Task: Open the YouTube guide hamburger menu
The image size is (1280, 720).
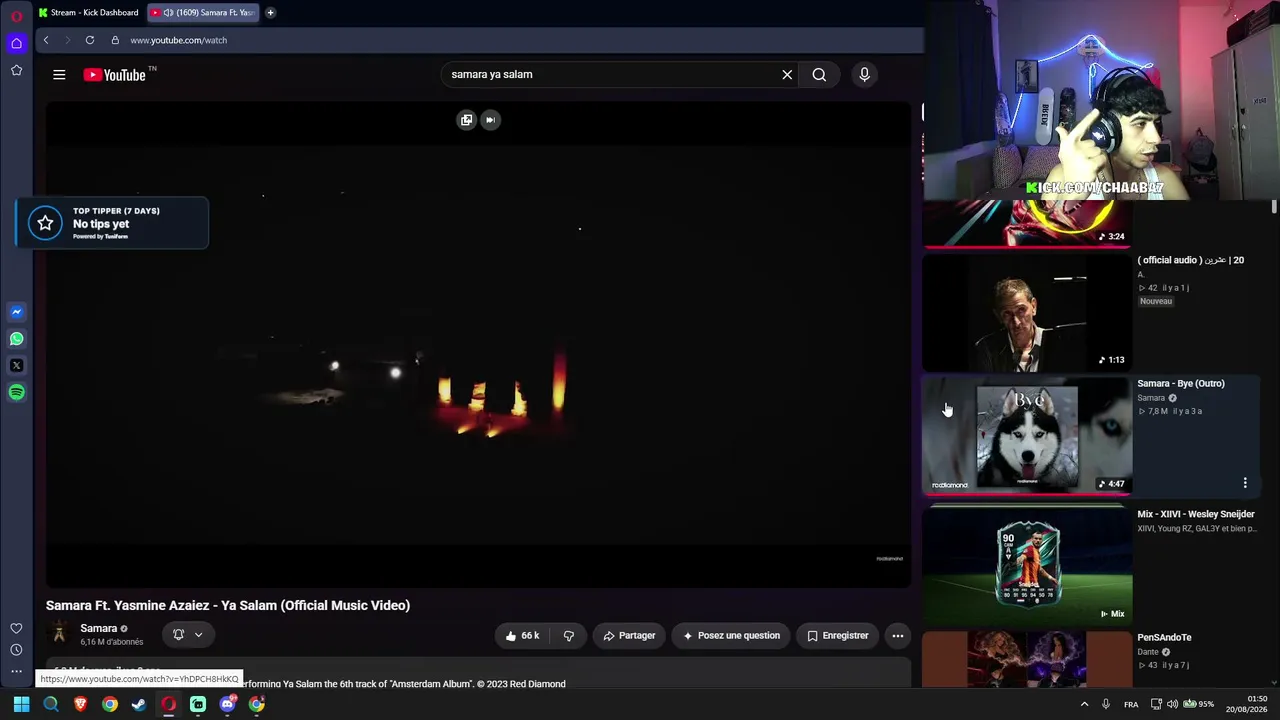Action: tap(59, 75)
